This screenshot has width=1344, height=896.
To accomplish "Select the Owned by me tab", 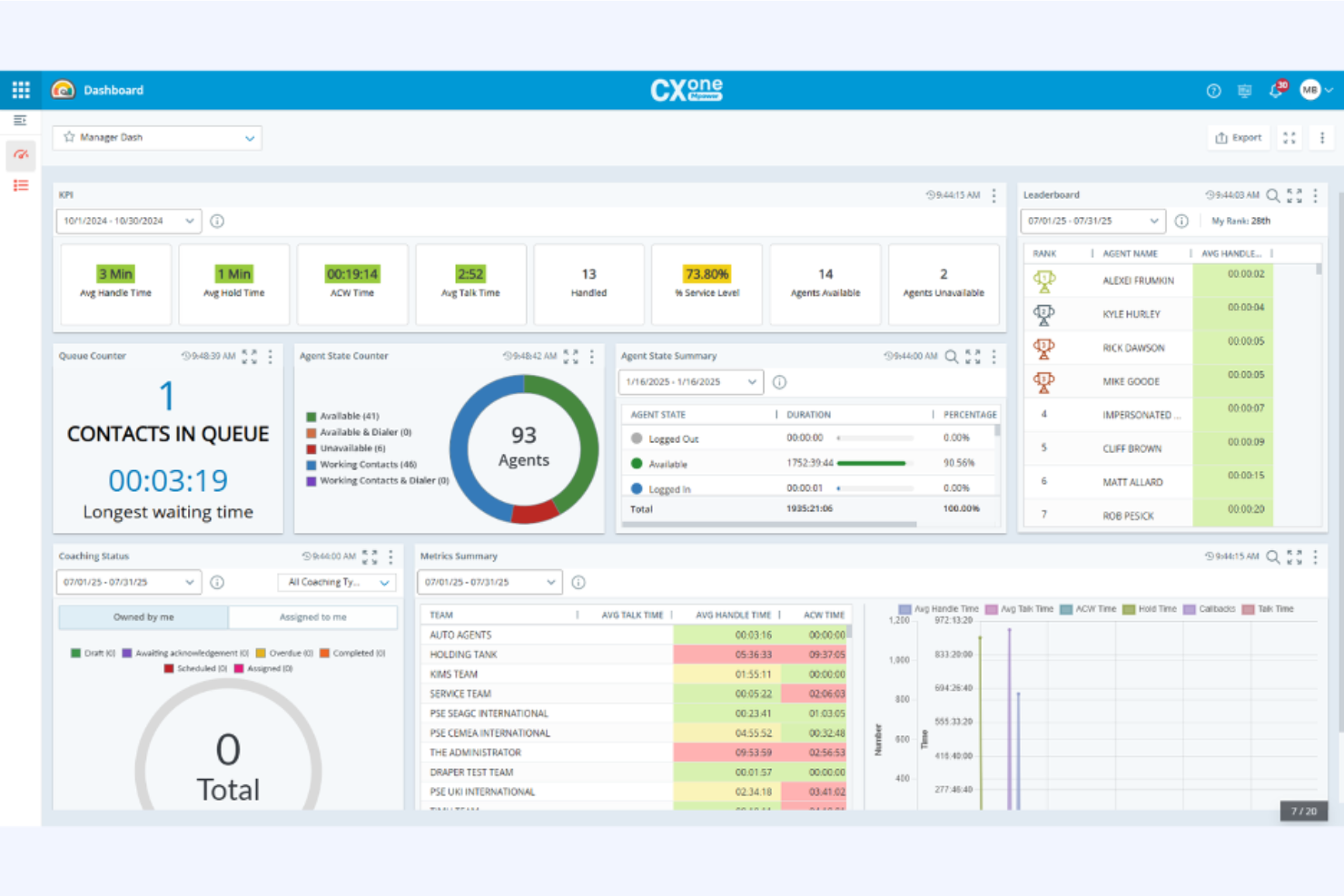I will 143,616.
